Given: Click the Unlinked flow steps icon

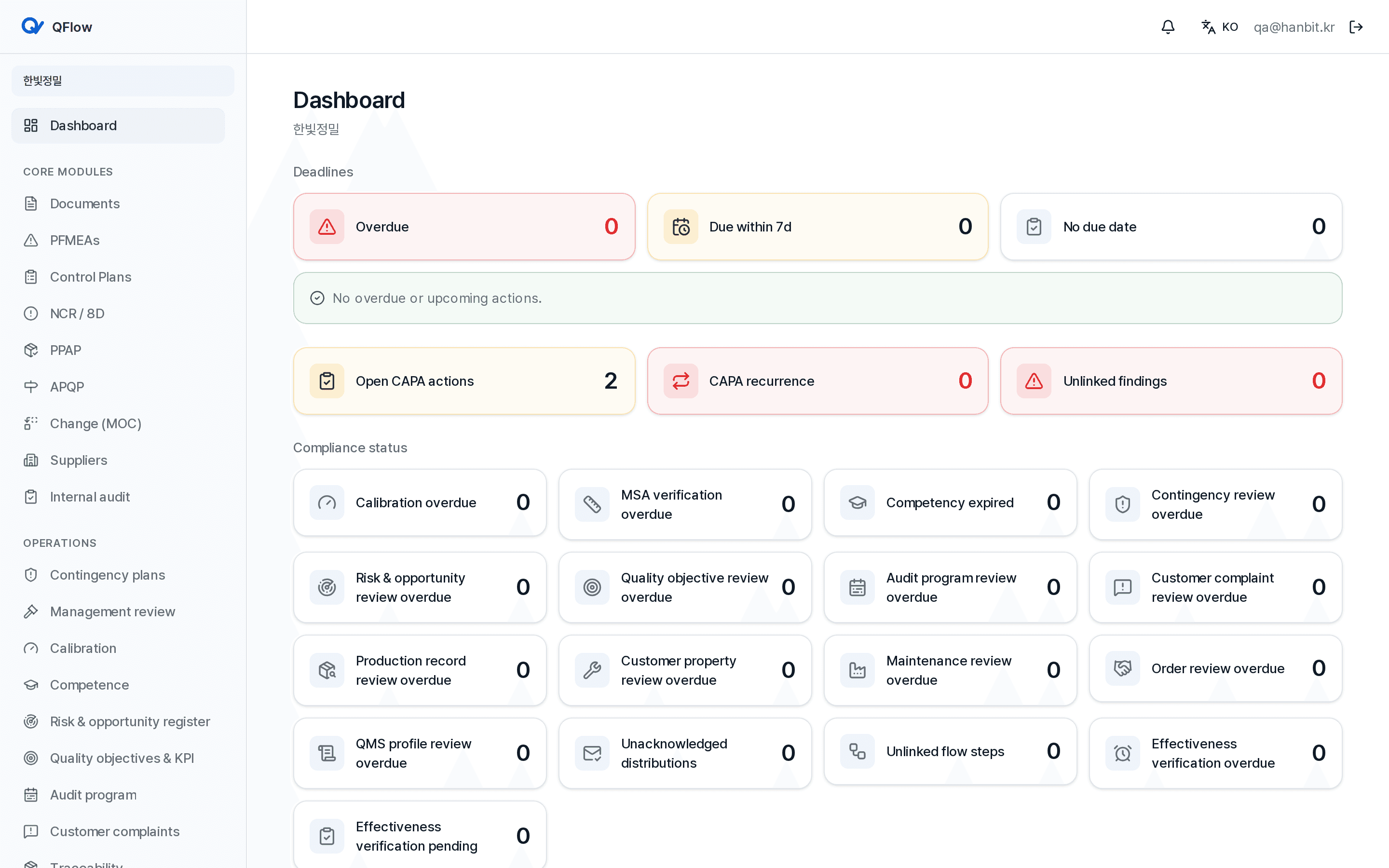Looking at the screenshot, I should pyautogui.click(x=858, y=751).
